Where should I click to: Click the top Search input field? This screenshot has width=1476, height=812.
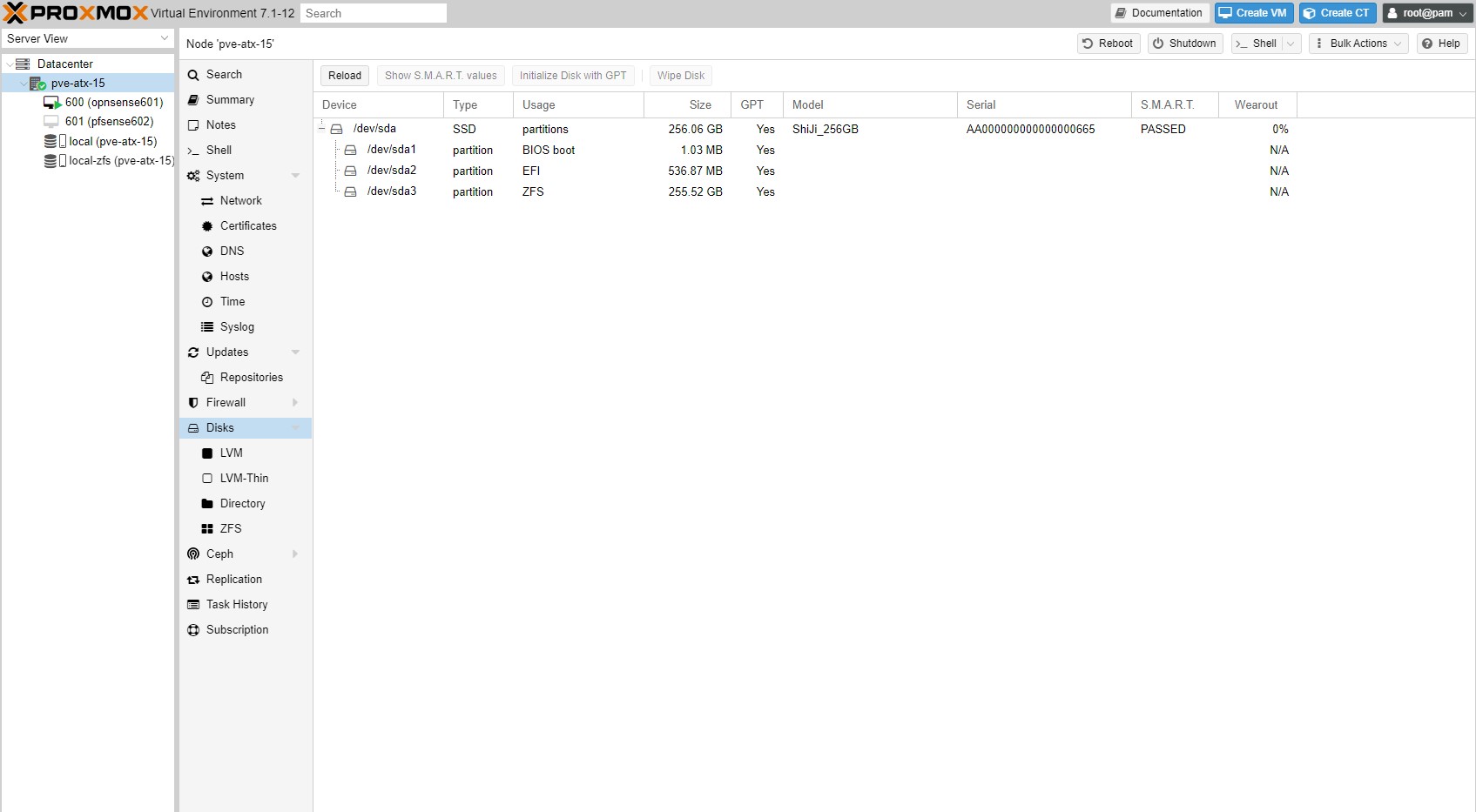[x=374, y=13]
